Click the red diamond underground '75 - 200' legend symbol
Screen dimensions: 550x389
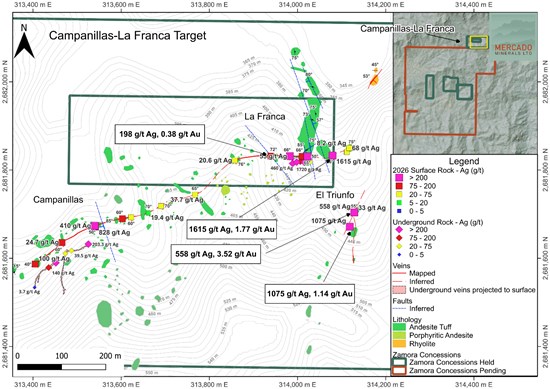[x=399, y=238]
